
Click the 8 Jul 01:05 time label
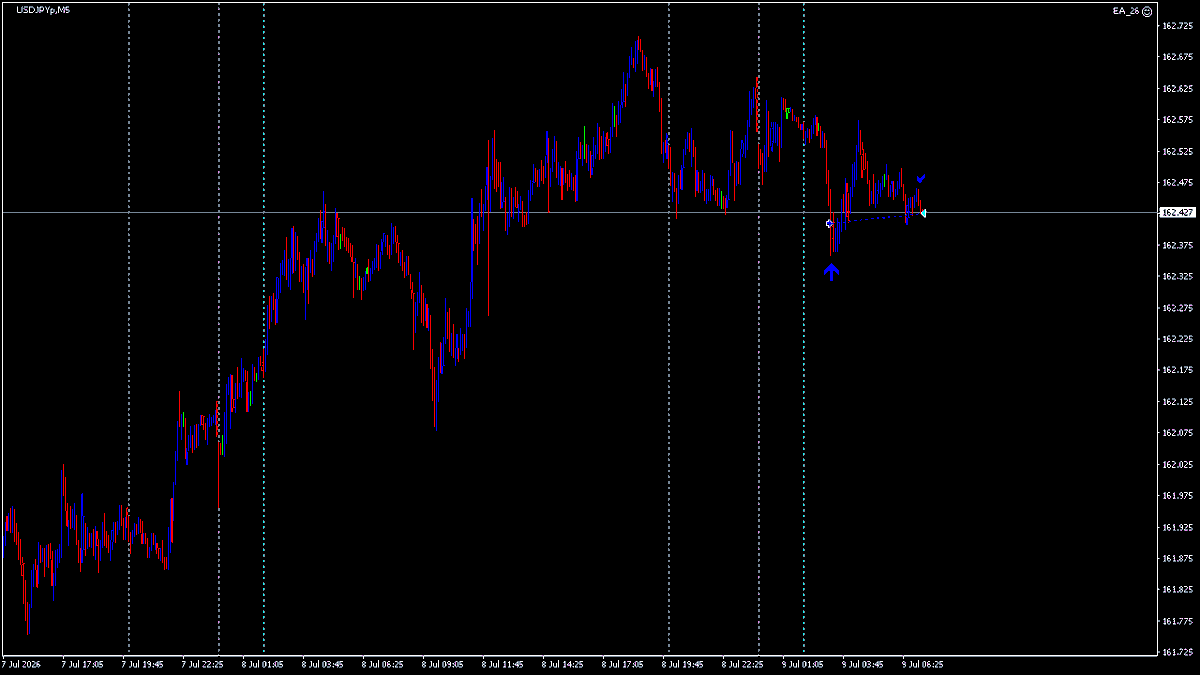(262, 663)
